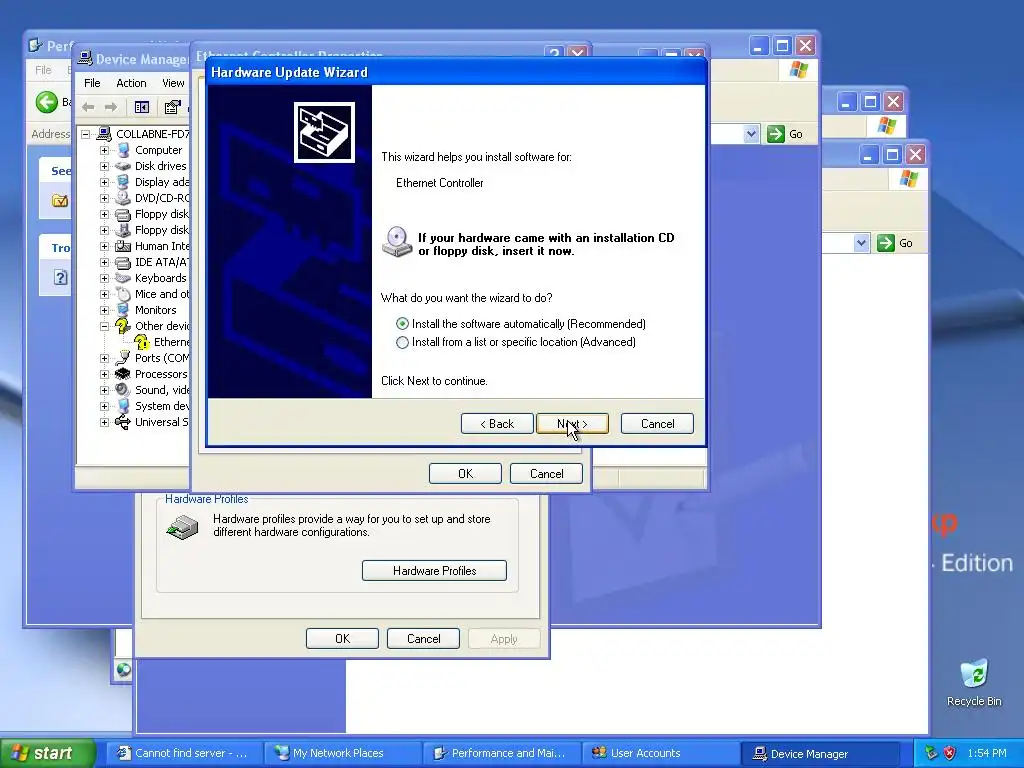Select the Floppy disk controllers icon
Viewport: 1024px width, 768px height.
coord(123,214)
